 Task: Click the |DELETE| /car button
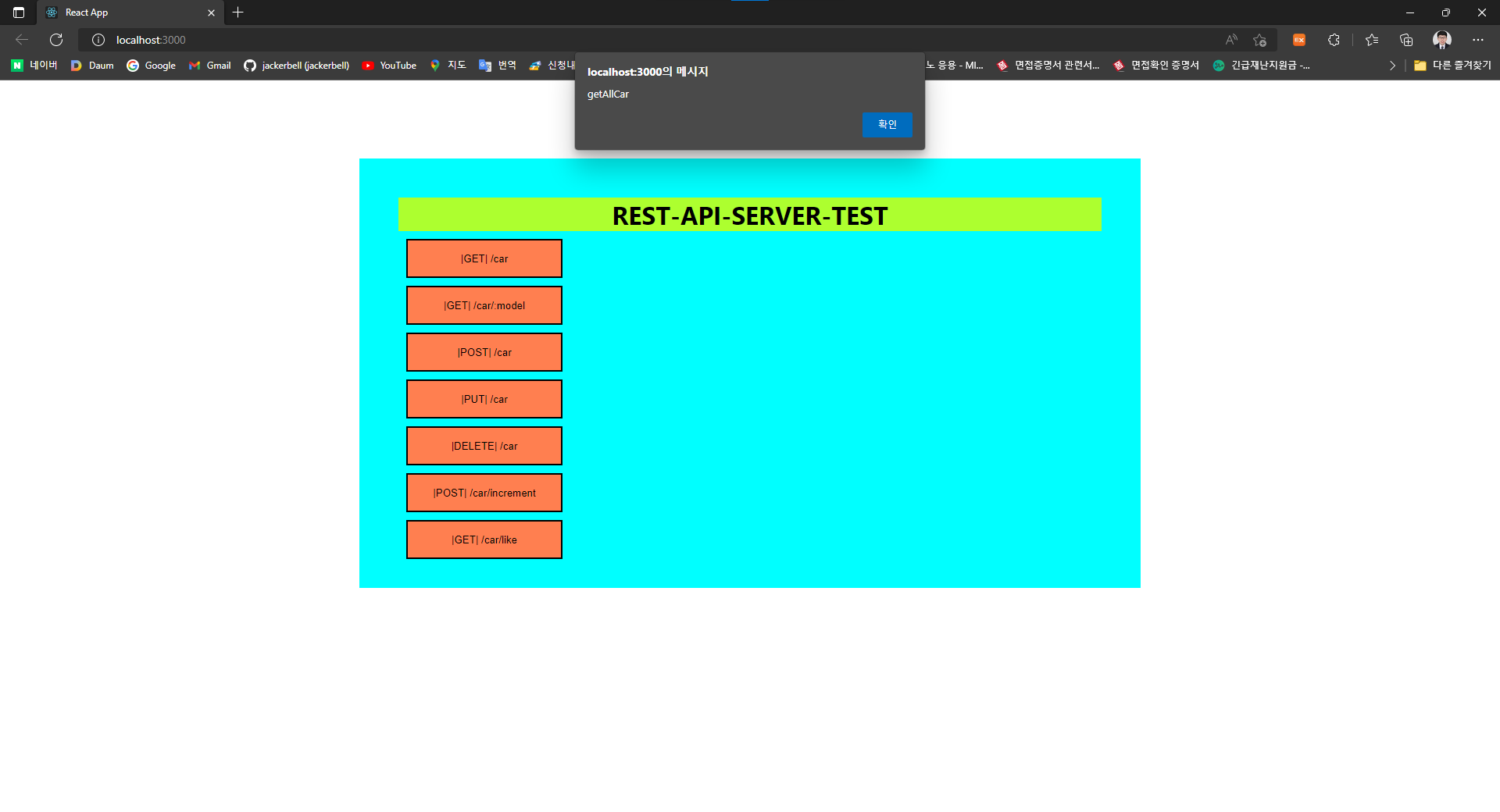pos(484,446)
